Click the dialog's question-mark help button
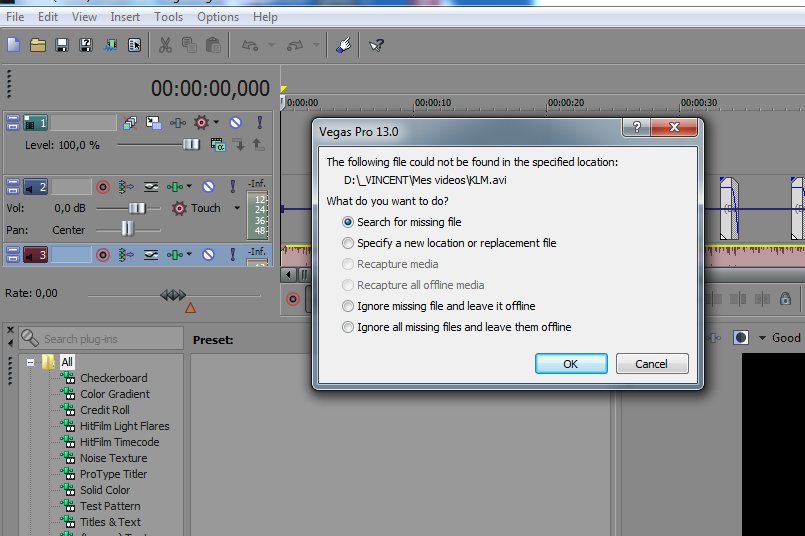The width and height of the screenshot is (805, 536). pyautogui.click(x=637, y=127)
